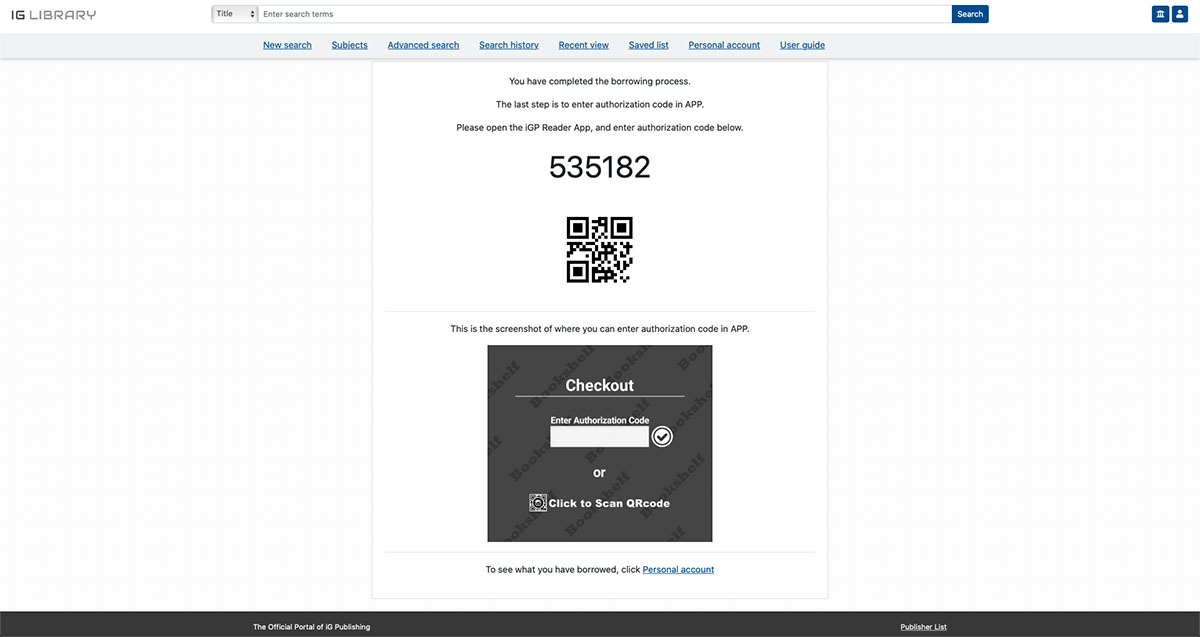Open the user profile icon button
This screenshot has width=1200, height=637.
[1179, 14]
